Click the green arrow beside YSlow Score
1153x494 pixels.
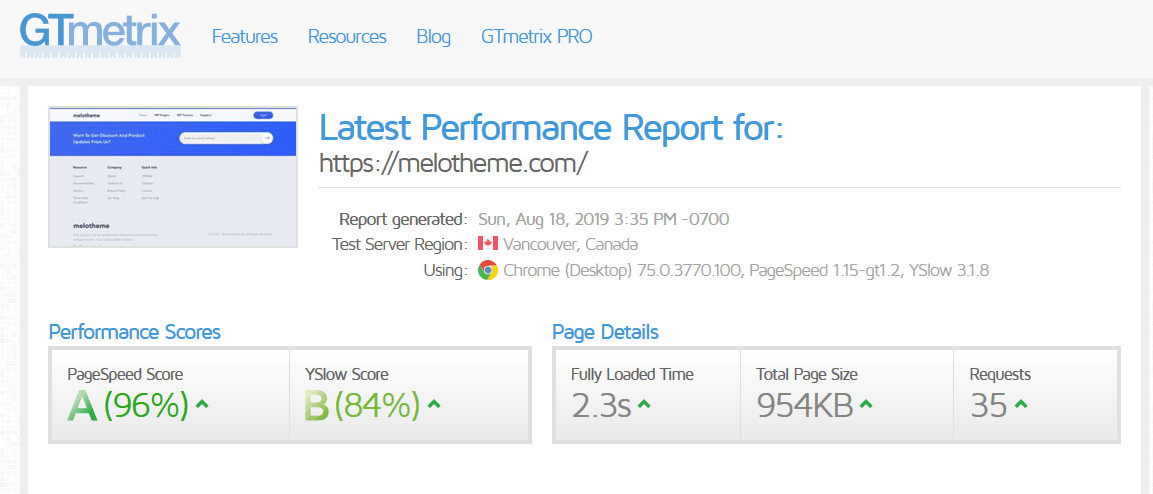(x=433, y=405)
